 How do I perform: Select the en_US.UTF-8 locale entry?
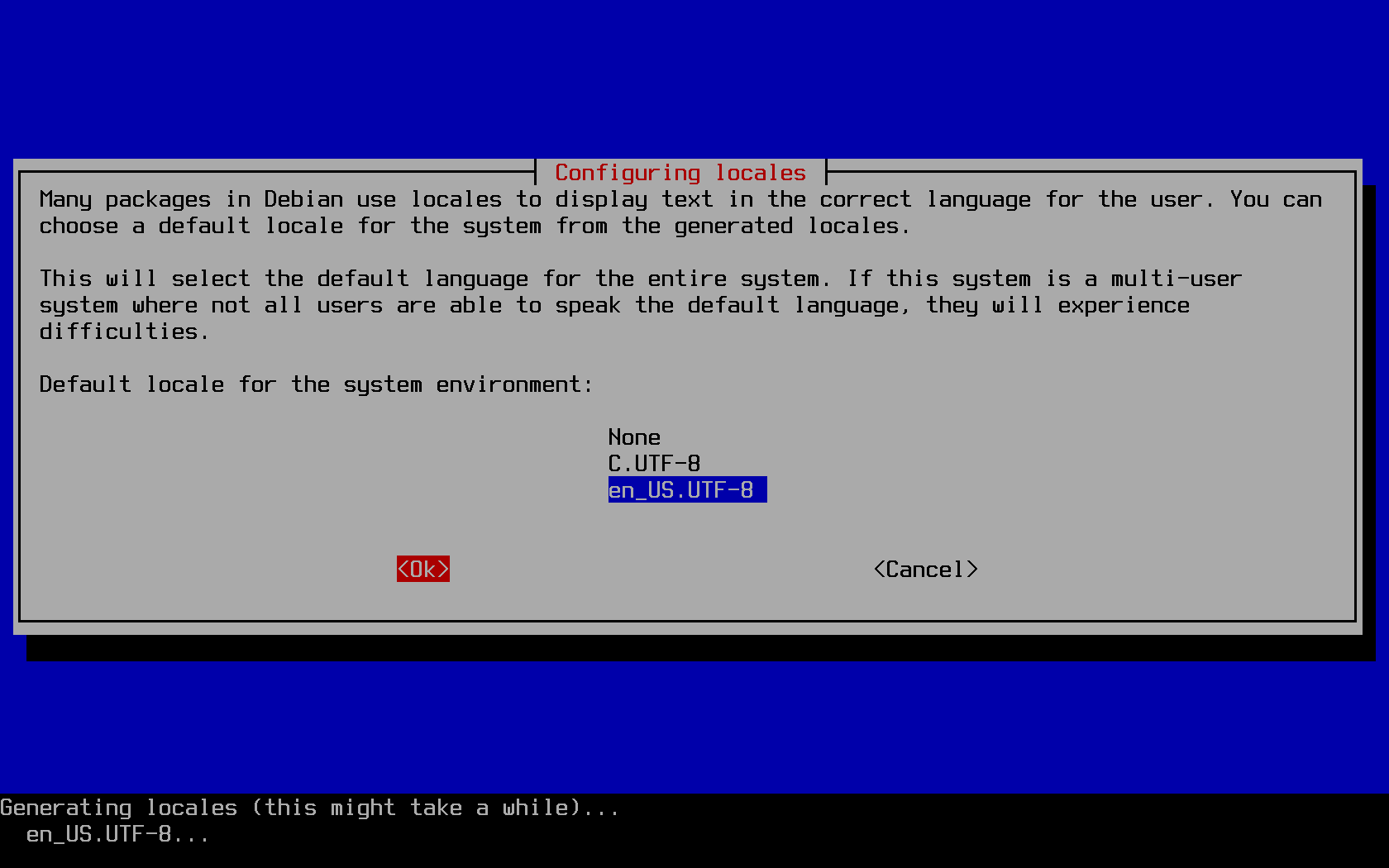pyautogui.click(x=687, y=489)
